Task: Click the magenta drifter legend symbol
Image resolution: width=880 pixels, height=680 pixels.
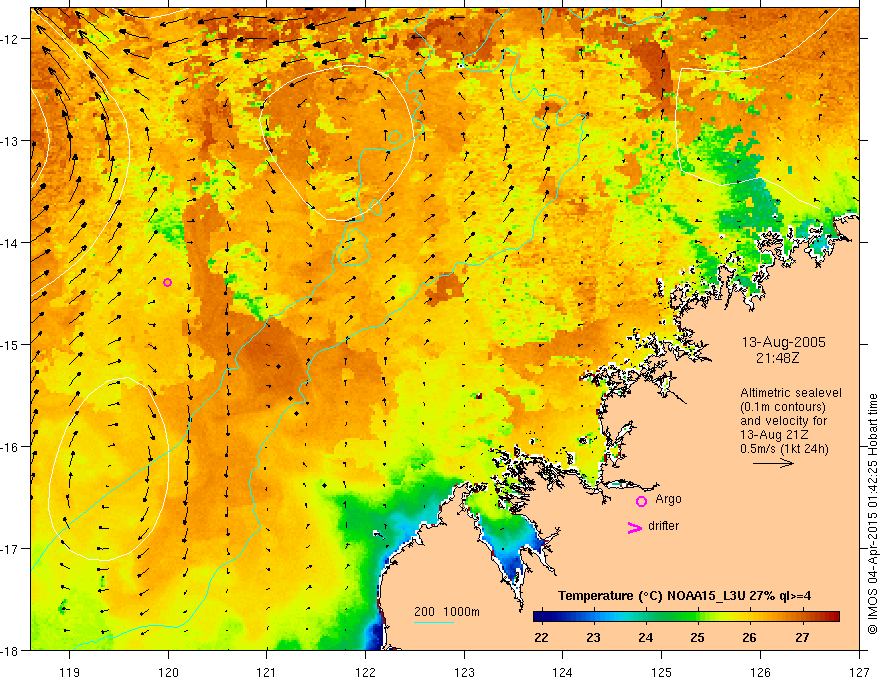Action: click(634, 527)
